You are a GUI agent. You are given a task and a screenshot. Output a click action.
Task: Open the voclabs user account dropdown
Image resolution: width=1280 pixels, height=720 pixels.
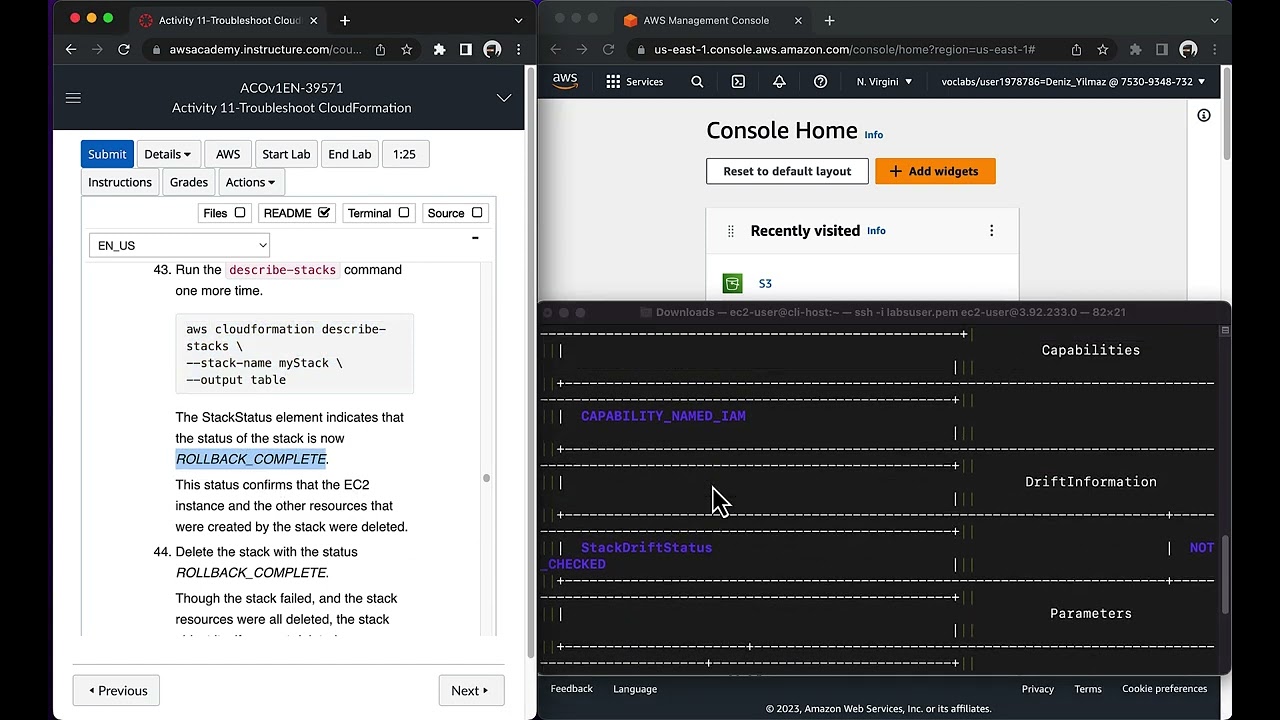tap(1073, 82)
